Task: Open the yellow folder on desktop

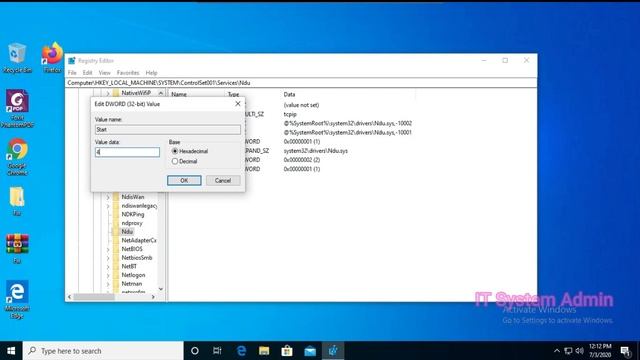Action: click(x=17, y=201)
